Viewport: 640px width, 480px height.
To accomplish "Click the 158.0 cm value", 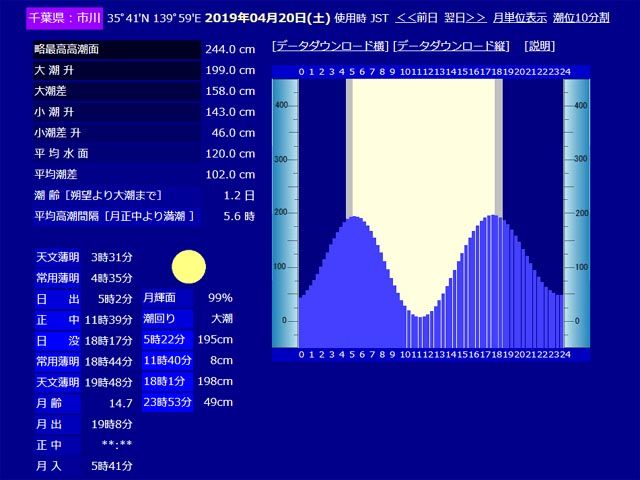I will [x=230, y=91].
